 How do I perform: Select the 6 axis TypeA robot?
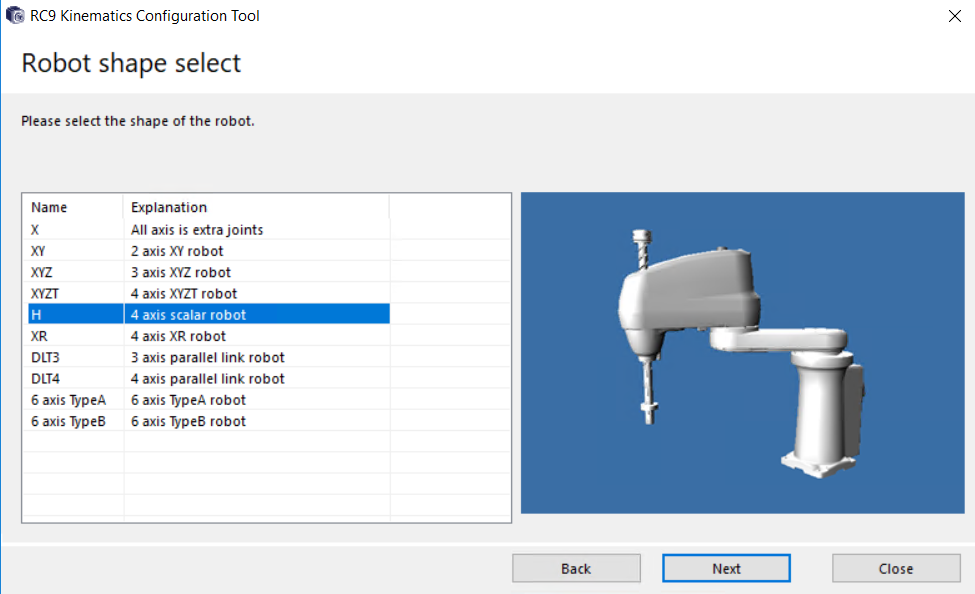(68, 400)
